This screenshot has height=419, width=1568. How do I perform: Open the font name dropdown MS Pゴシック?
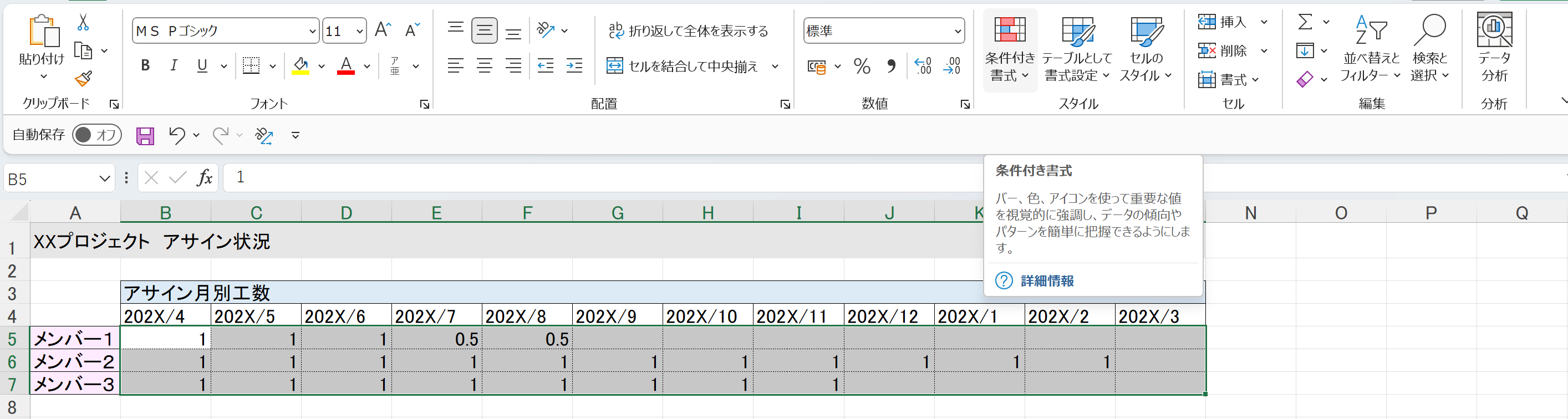[312, 31]
